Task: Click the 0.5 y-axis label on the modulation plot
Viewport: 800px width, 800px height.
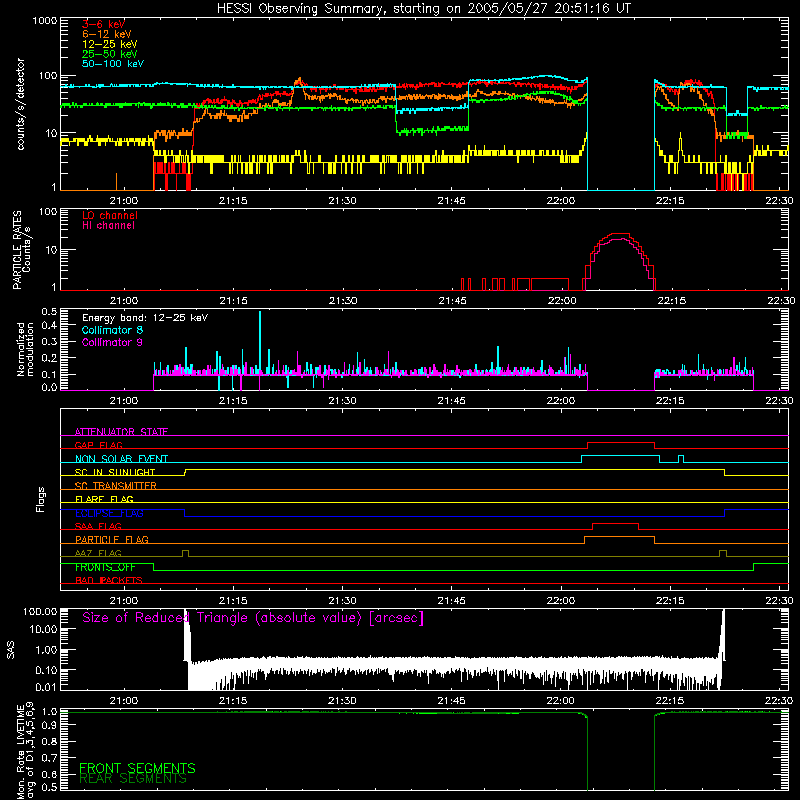Action: coord(49,312)
